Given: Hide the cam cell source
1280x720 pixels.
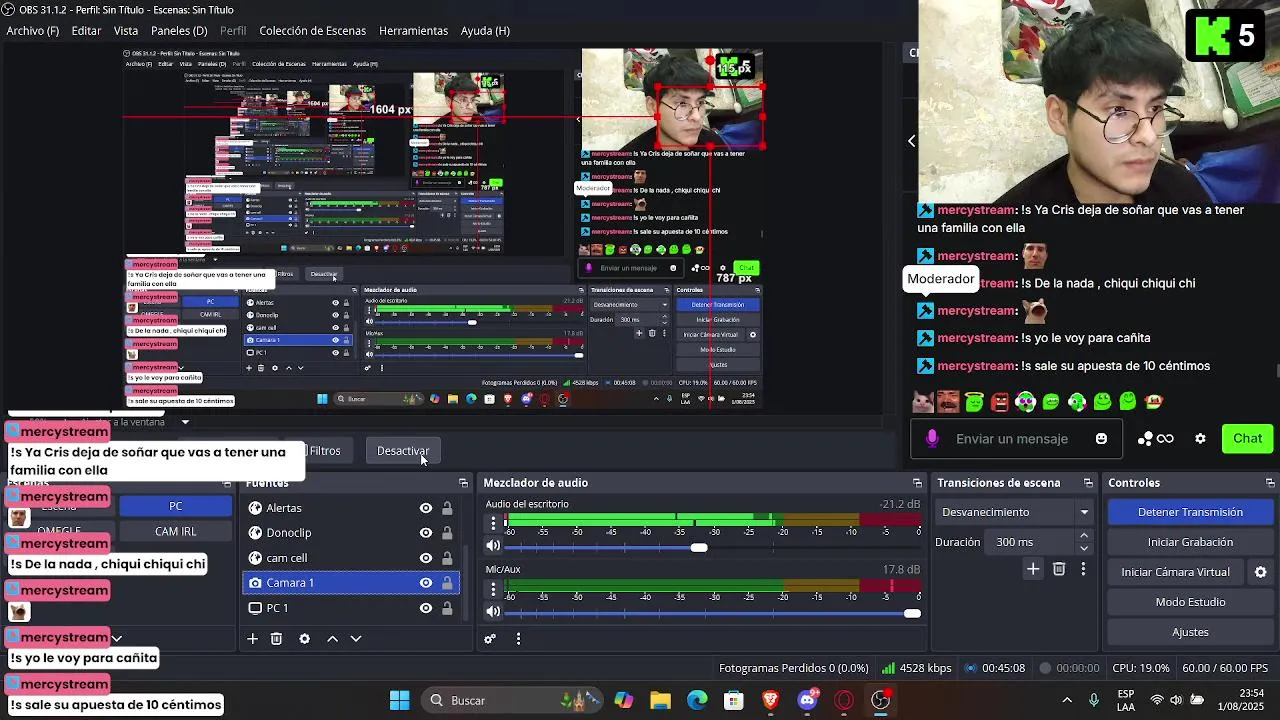Looking at the screenshot, I should 426,558.
